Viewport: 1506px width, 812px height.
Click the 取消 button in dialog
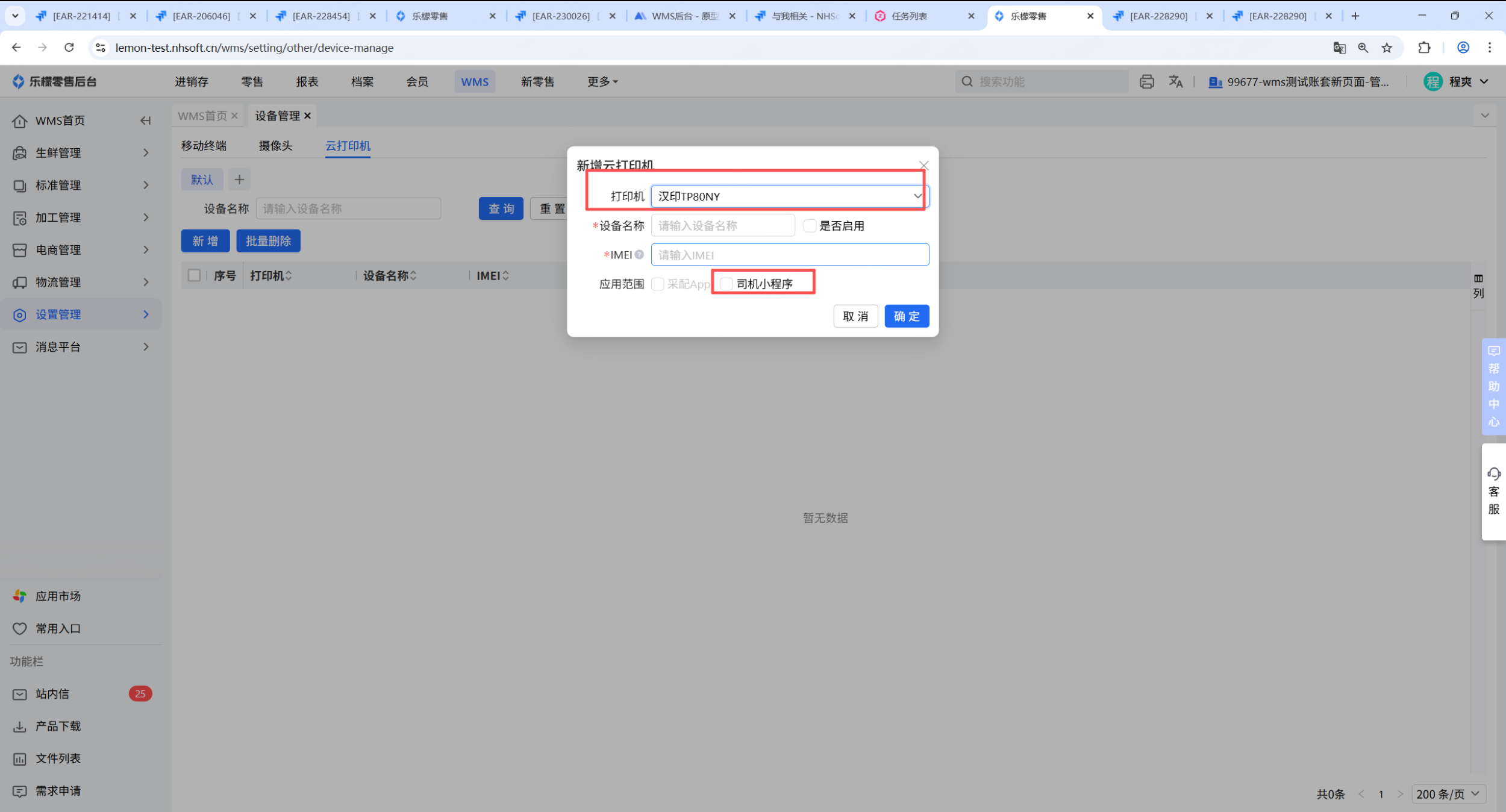point(855,316)
